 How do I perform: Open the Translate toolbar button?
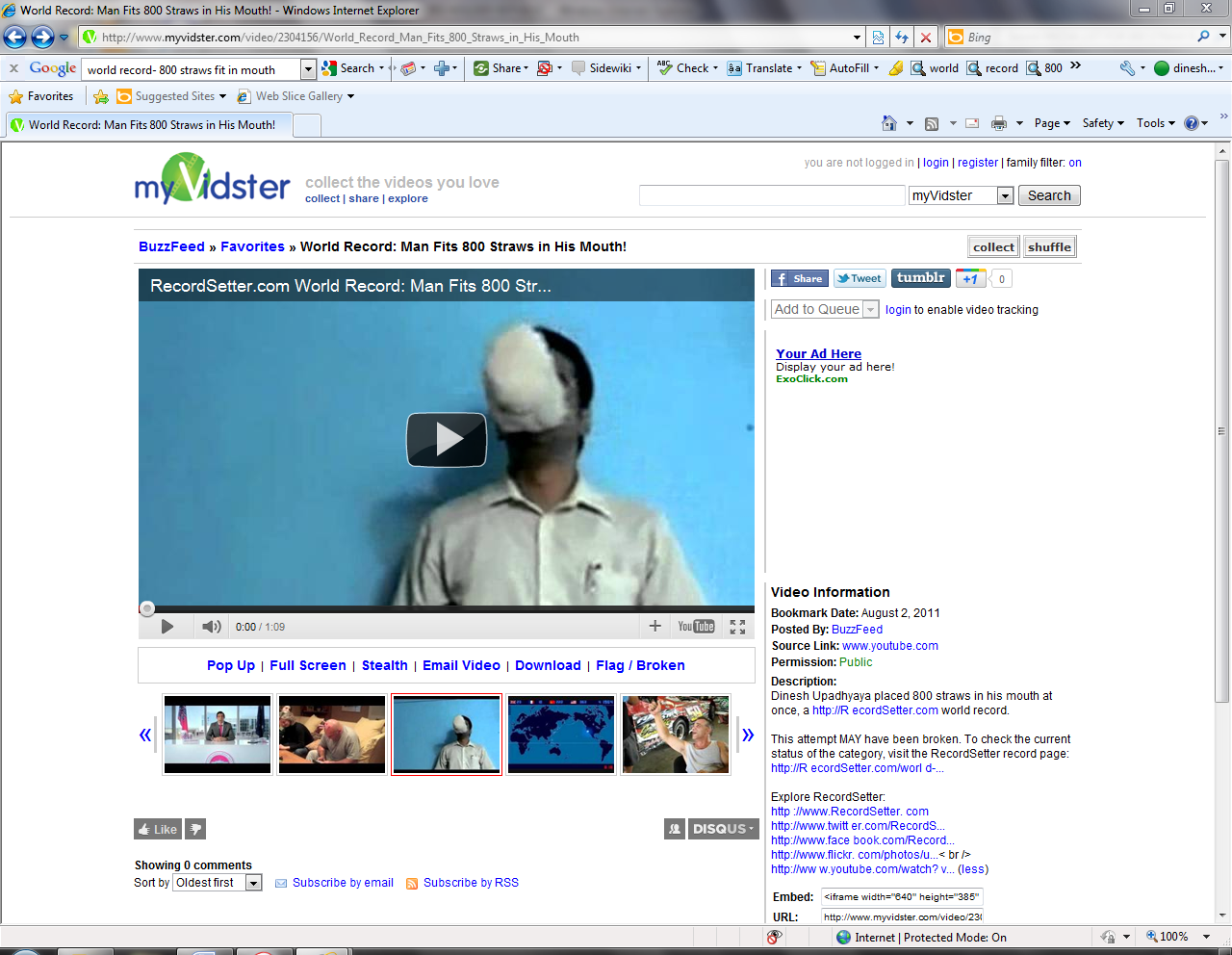(764, 68)
